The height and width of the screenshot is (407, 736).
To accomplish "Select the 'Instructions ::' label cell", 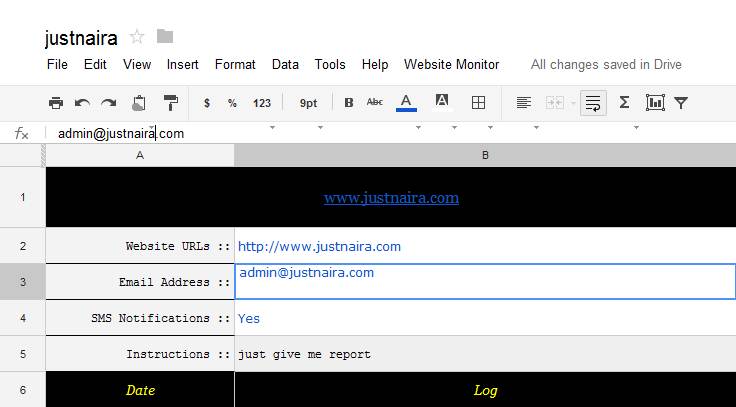I will (x=140, y=353).
